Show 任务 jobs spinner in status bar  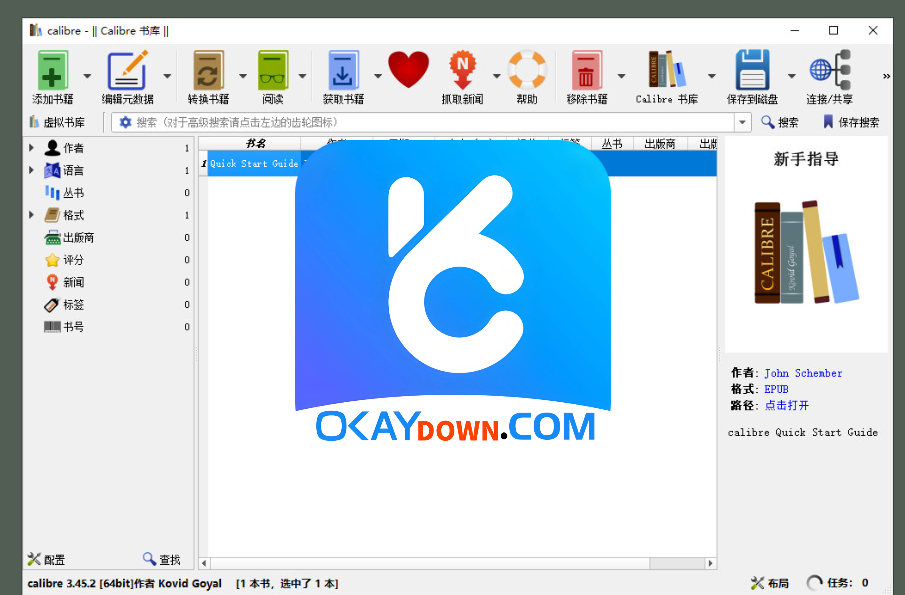(814, 583)
